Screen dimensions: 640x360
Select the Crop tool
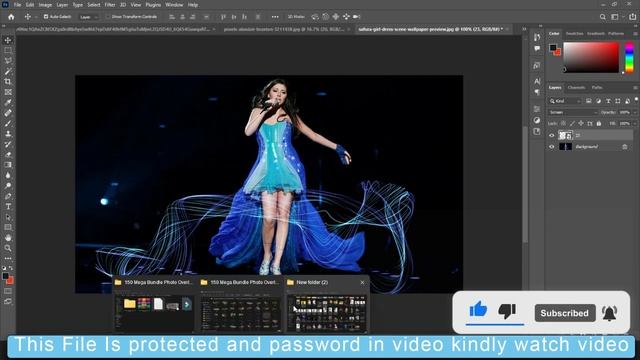[8, 82]
